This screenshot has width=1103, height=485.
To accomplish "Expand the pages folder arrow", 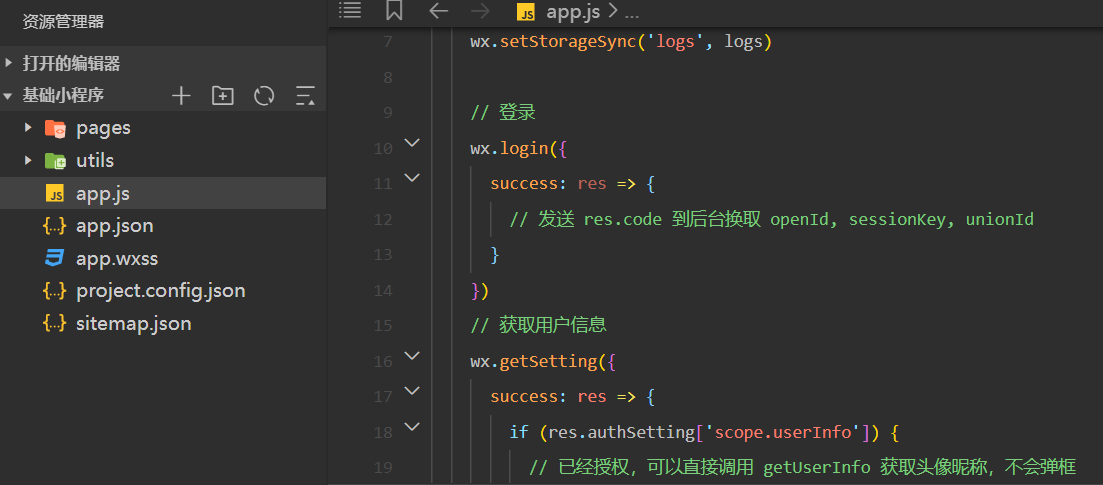I will 28,127.
